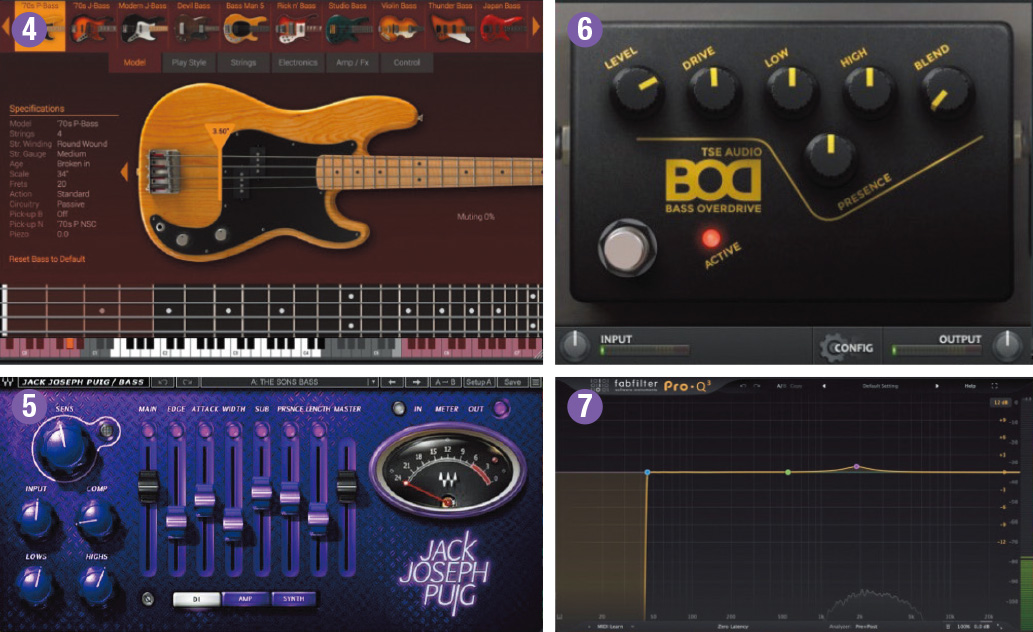
Task: Click the Blend knob on BOD
Action: click(x=947, y=91)
